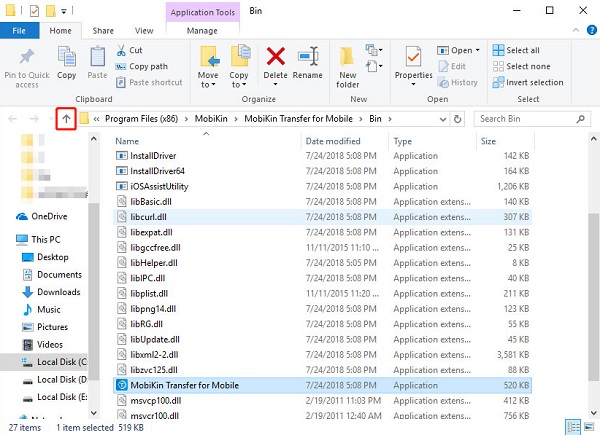
Task: Click Edit in the Open group
Action: pos(452,66)
